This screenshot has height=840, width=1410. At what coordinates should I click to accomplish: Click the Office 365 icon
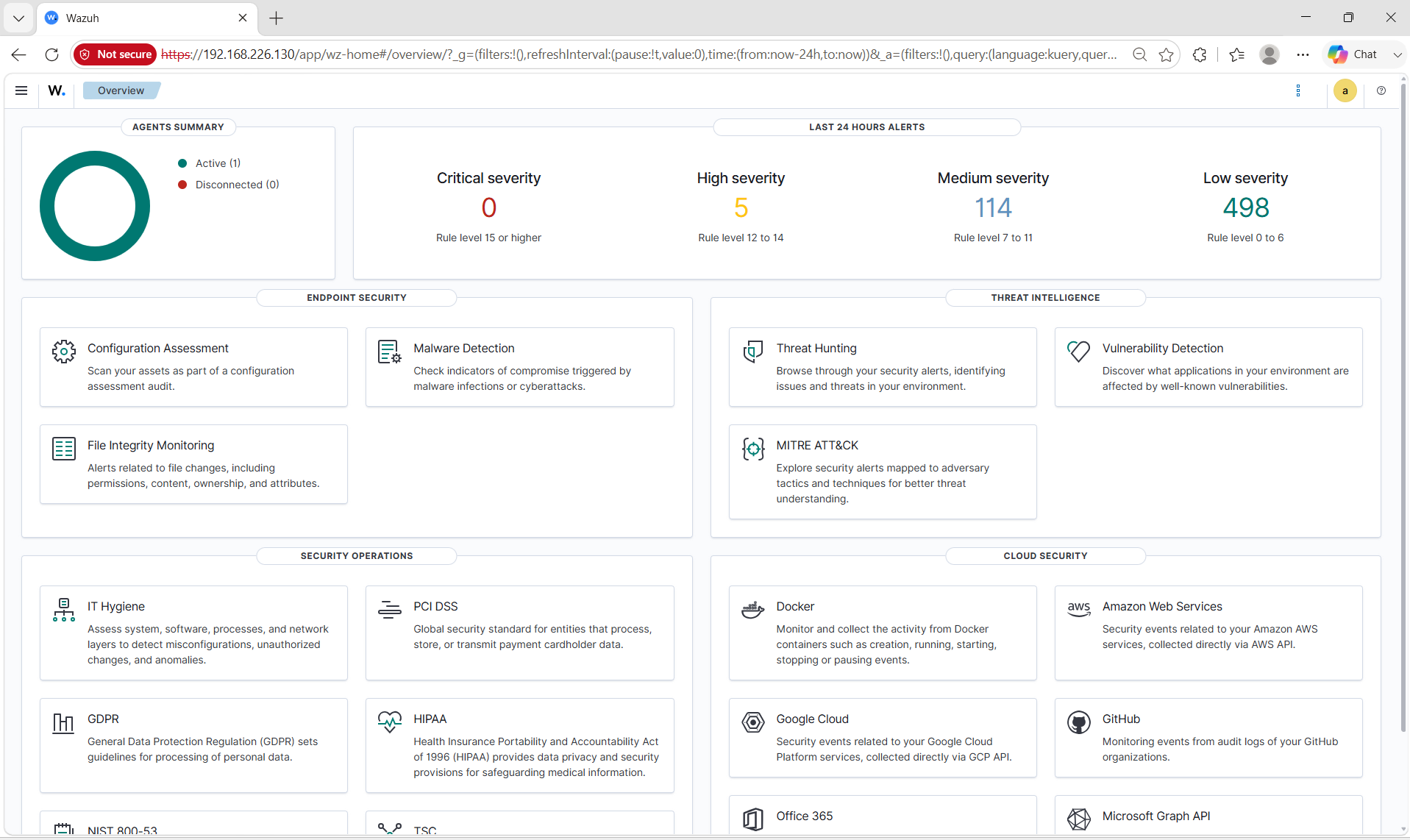752,819
